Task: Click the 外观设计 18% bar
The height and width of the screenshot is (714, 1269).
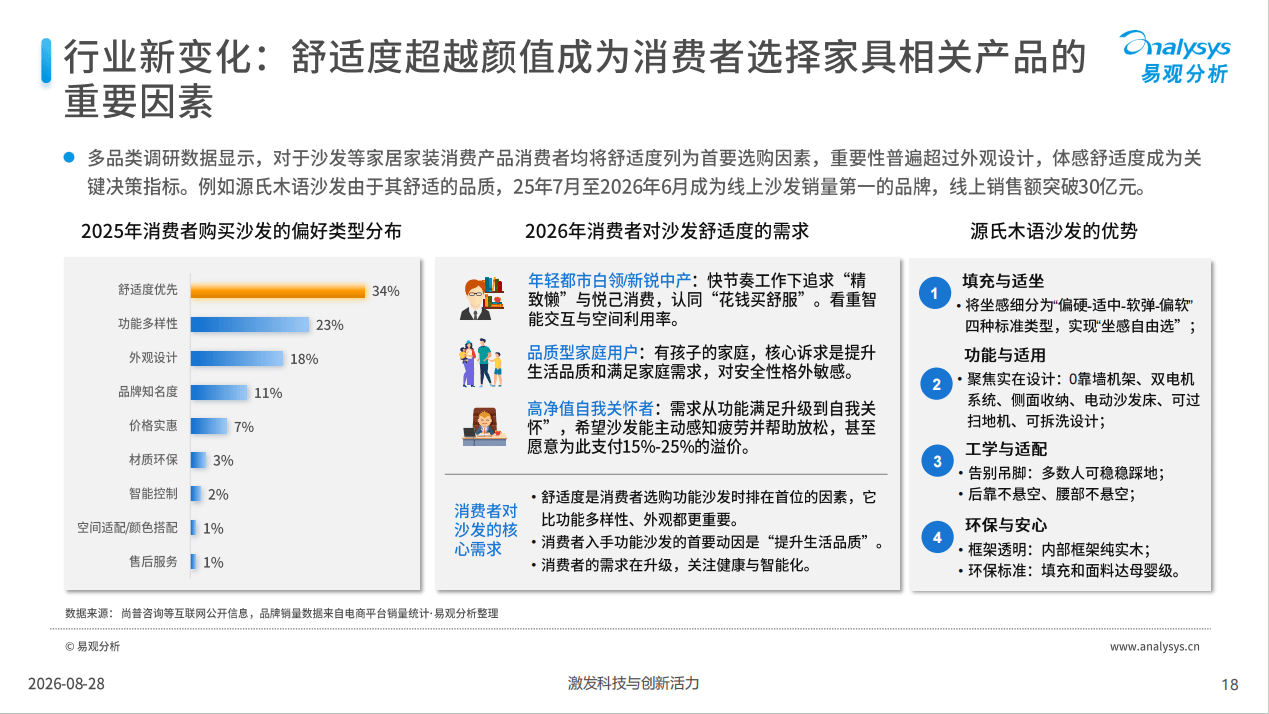Action: [237, 358]
